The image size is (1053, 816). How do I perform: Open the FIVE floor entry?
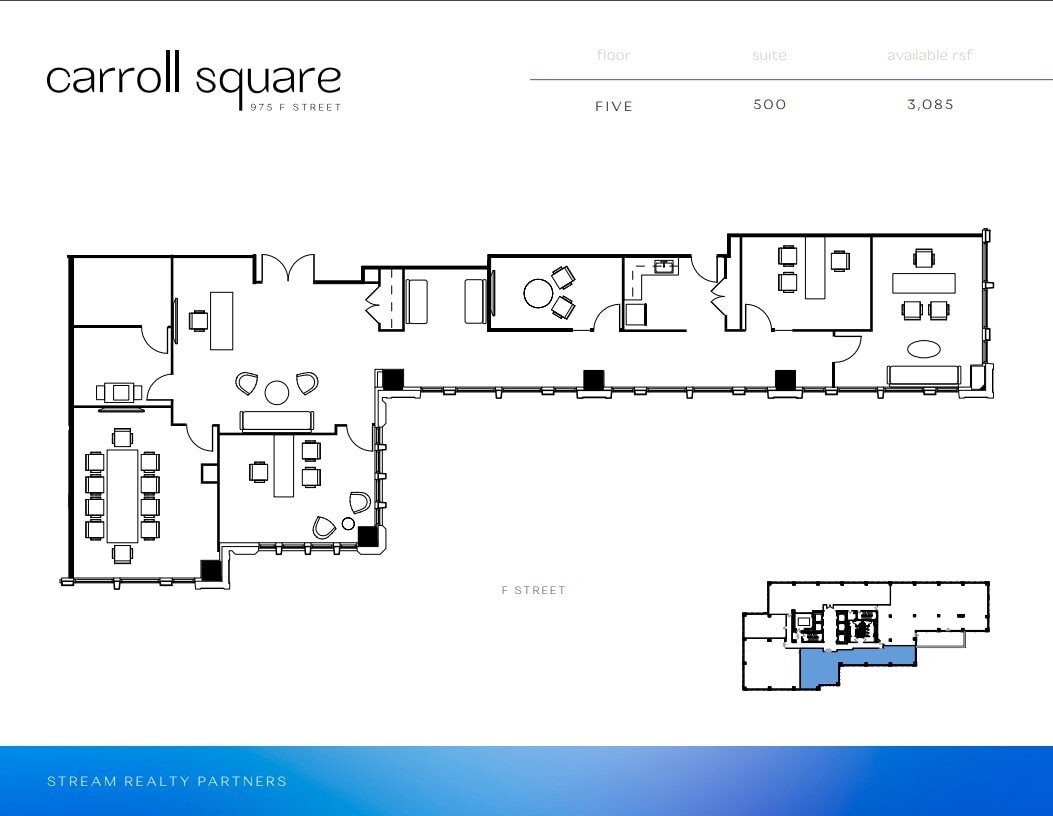coord(615,106)
